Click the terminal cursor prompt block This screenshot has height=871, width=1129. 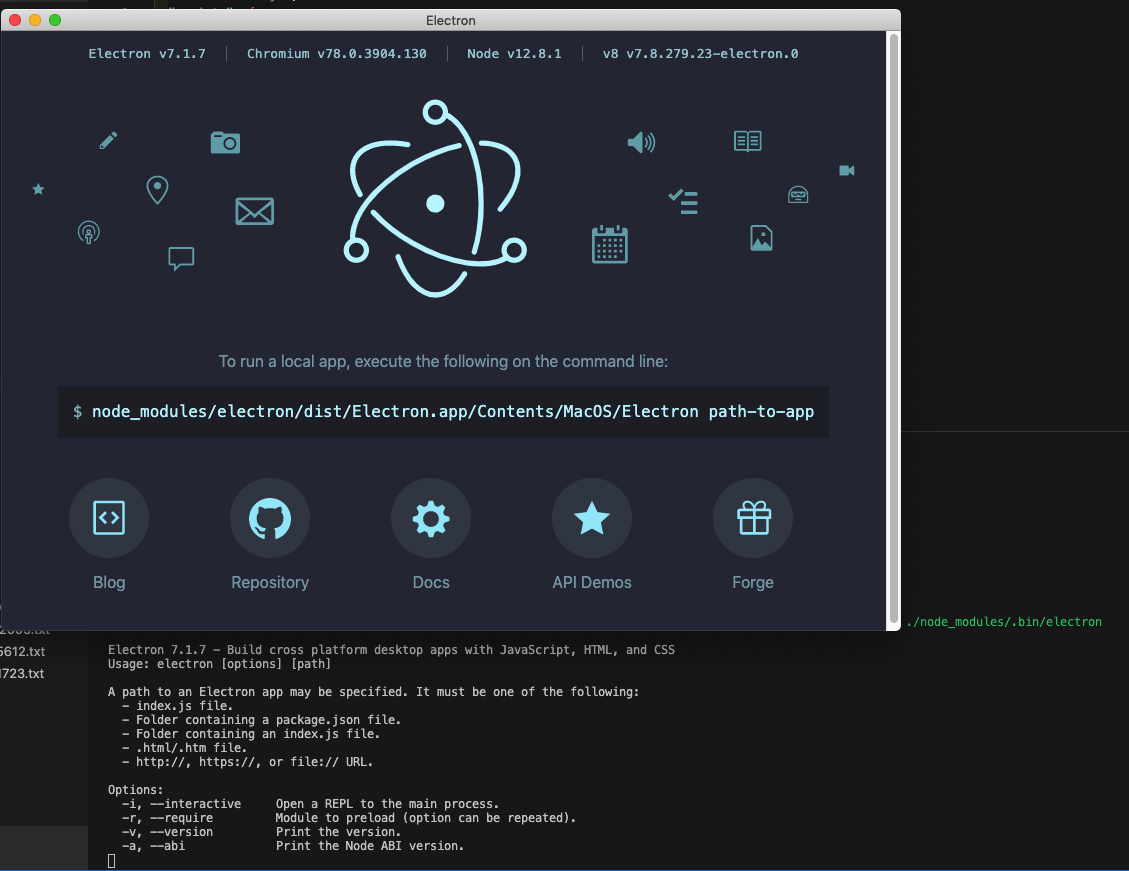click(112, 861)
